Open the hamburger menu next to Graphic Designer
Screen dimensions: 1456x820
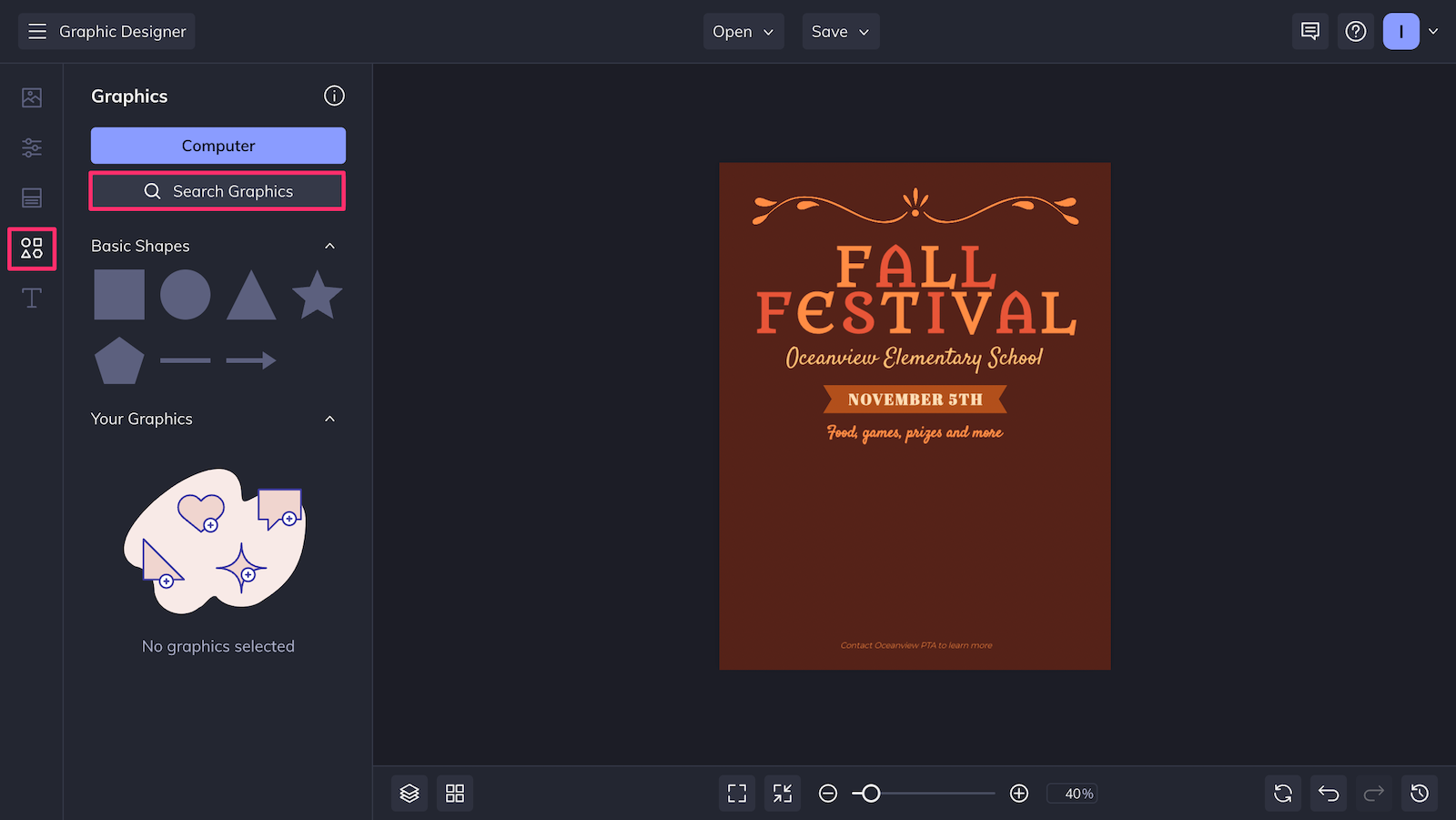[37, 30]
